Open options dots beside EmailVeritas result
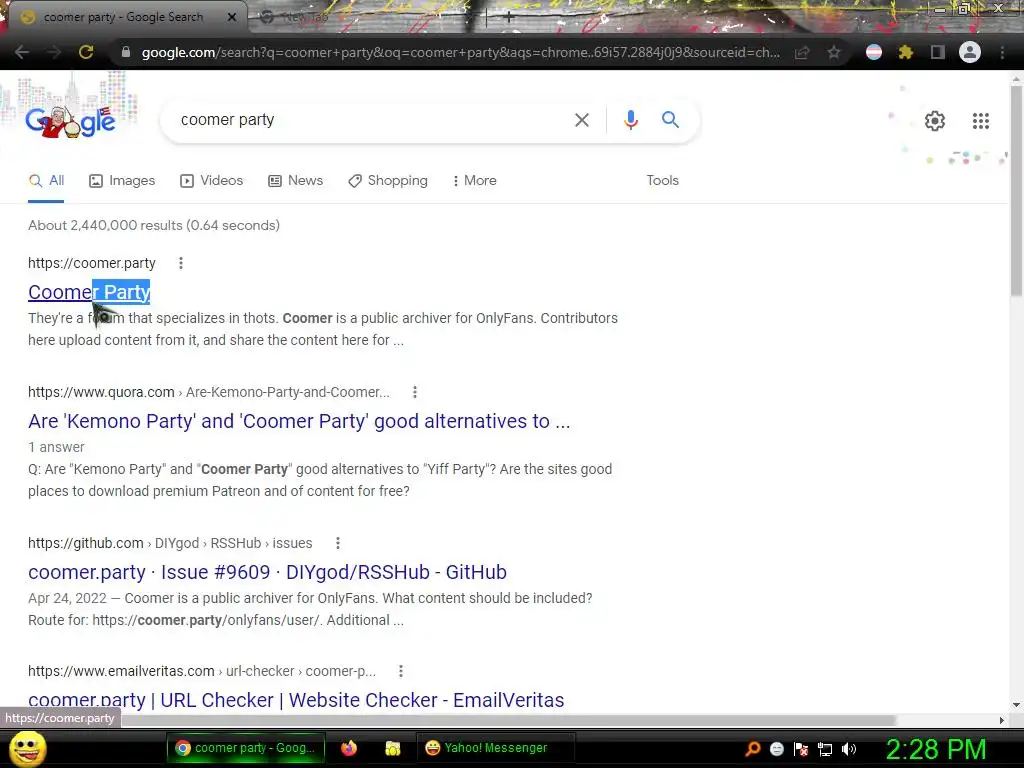The height and width of the screenshot is (768, 1024). 401,671
